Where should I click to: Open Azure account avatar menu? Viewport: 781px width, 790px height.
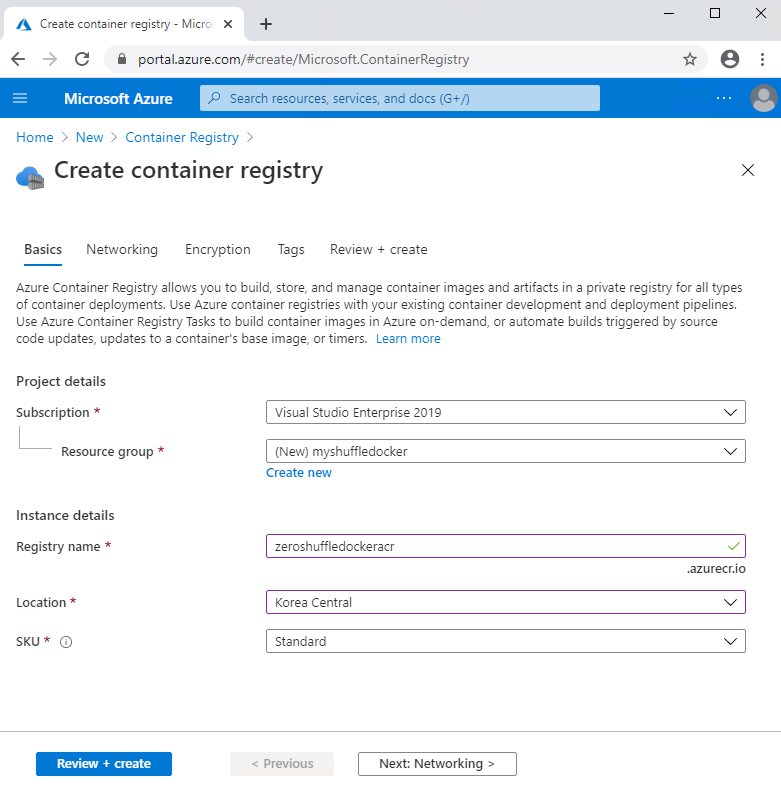pyautogui.click(x=763, y=98)
